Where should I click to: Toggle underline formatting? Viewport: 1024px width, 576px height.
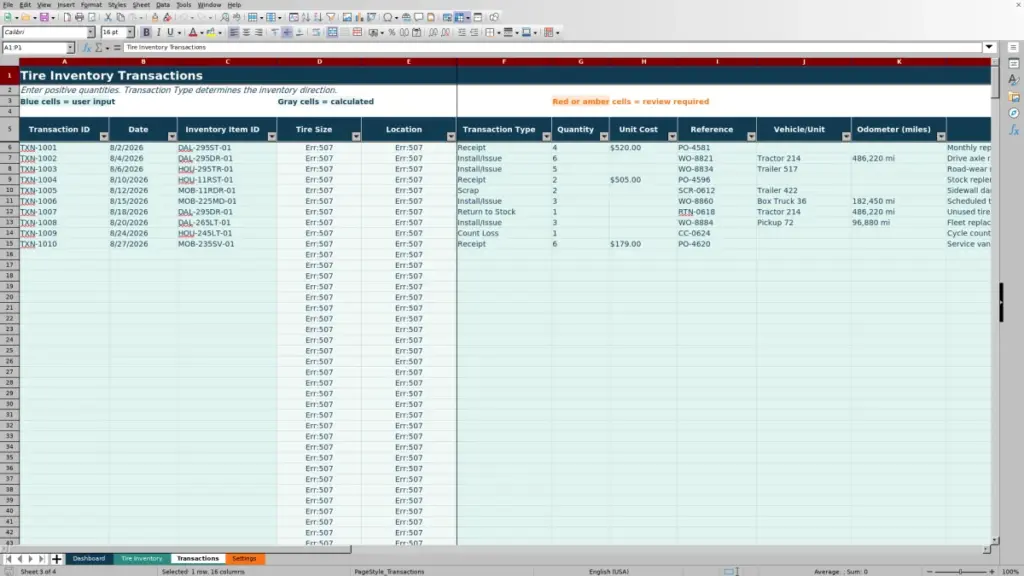(x=170, y=33)
